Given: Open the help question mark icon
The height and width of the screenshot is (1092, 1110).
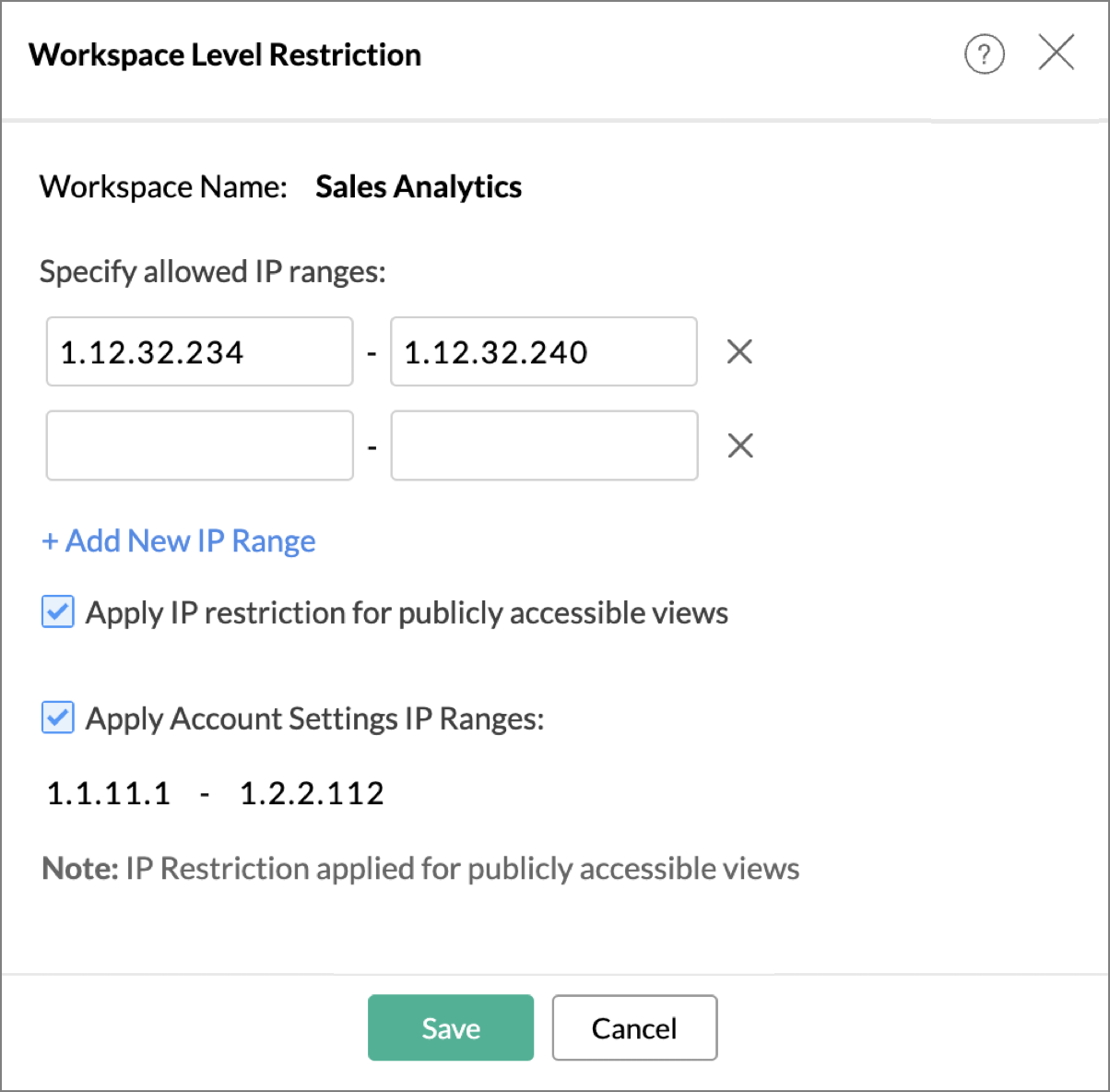Looking at the screenshot, I should click(984, 54).
